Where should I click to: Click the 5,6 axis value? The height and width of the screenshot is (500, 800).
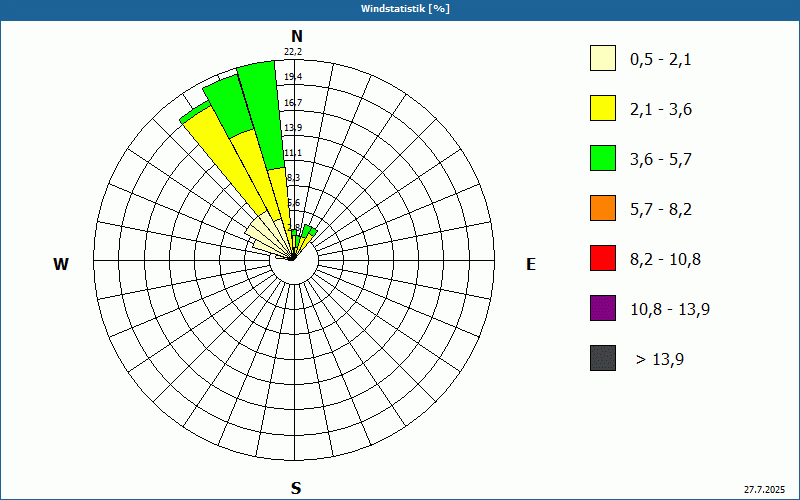(x=293, y=203)
